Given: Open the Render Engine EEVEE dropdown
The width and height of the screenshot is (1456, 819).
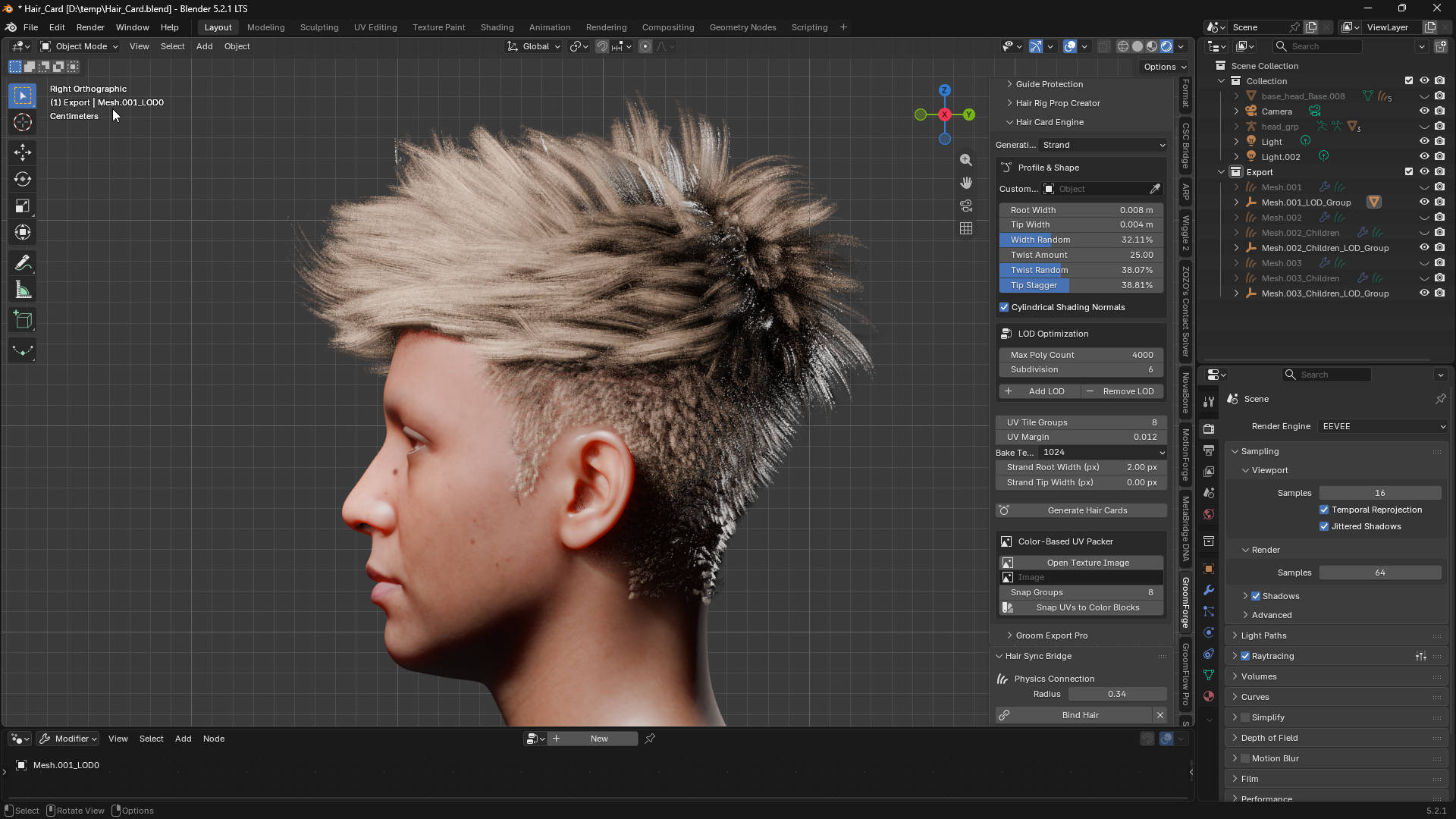Looking at the screenshot, I should [1382, 426].
